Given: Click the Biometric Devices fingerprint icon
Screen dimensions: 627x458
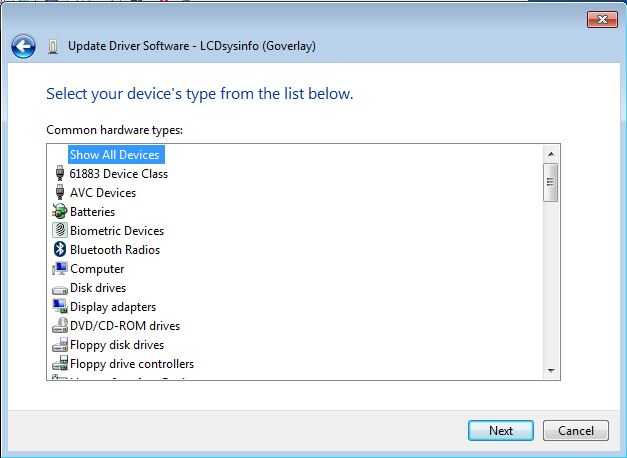Looking at the screenshot, I should tap(59, 231).
